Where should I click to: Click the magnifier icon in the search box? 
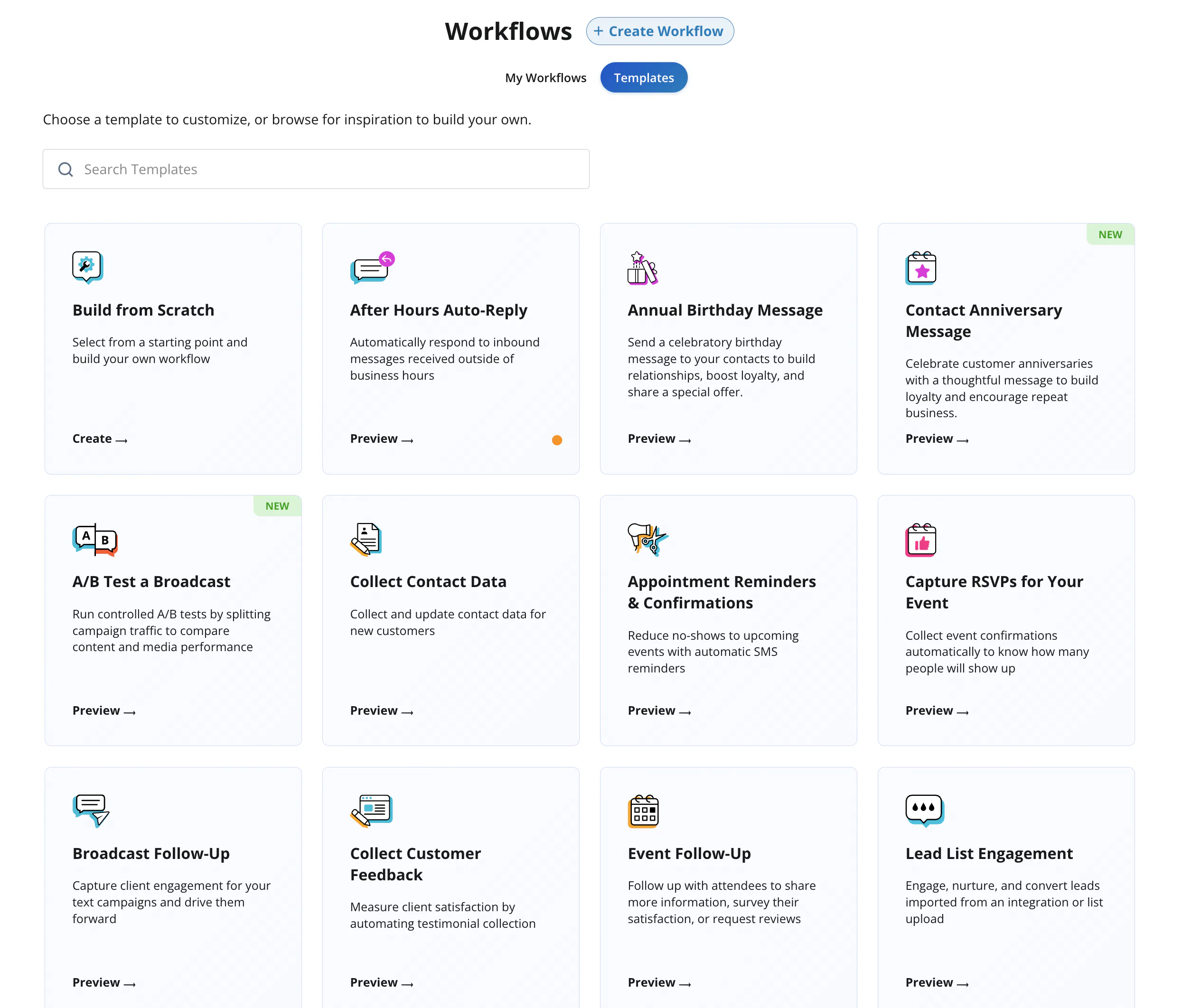click(66, 169)
